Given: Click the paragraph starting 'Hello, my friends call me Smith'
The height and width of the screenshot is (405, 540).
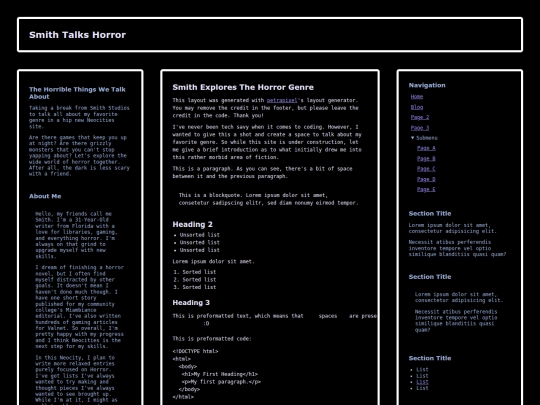Looking at the screenshot, I should point(76,235).
